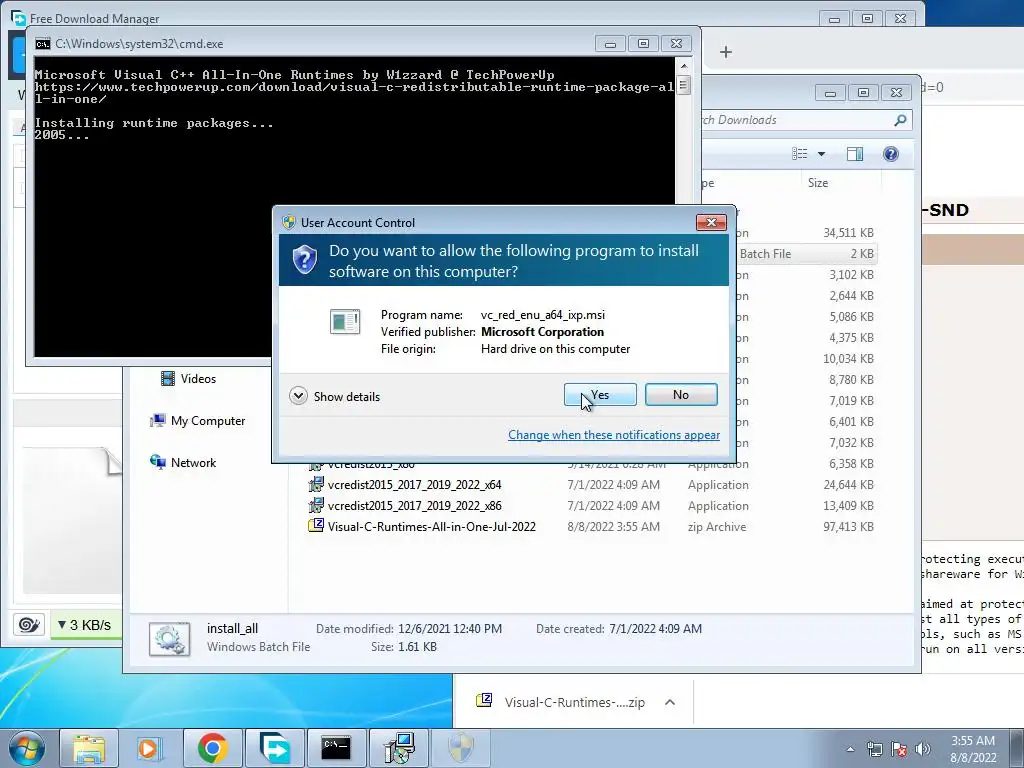Expand Show details in UAC dialog

click(334, 396)
